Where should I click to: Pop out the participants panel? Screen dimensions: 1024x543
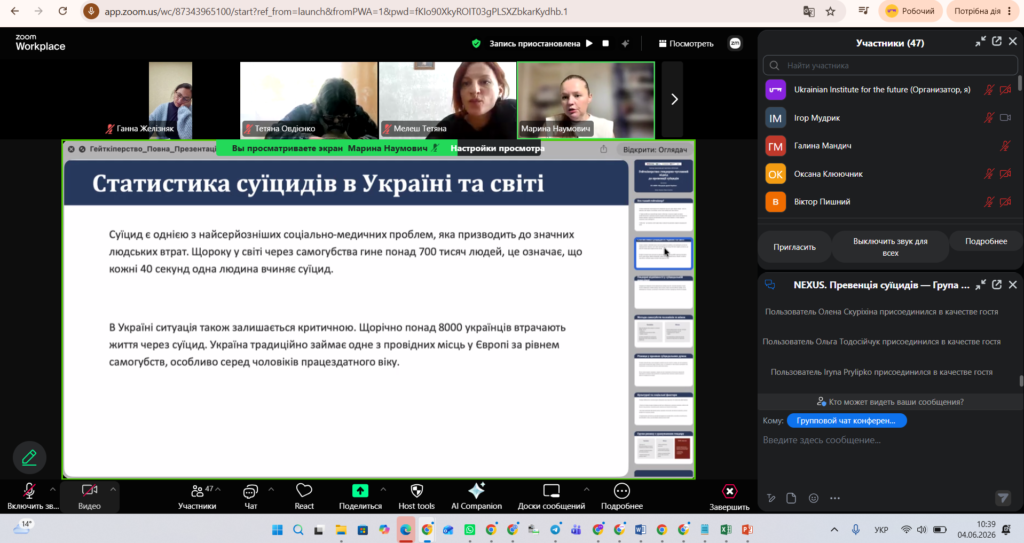[x=997, y=41]
